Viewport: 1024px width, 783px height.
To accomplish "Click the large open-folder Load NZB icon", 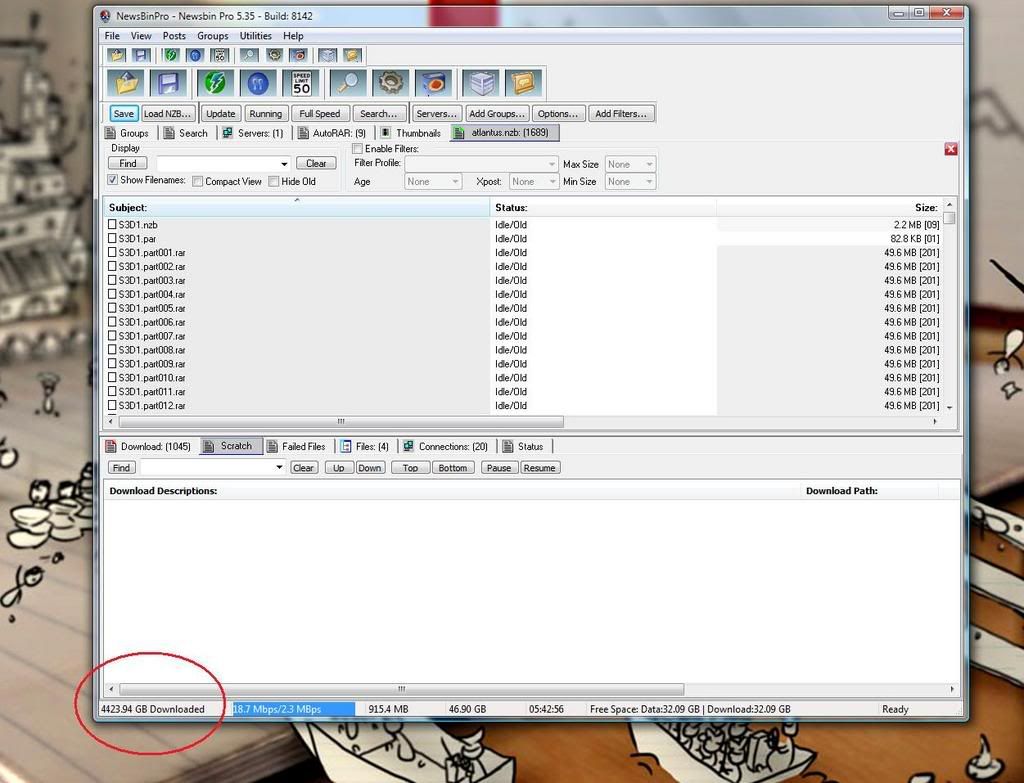I will point(126,84).
